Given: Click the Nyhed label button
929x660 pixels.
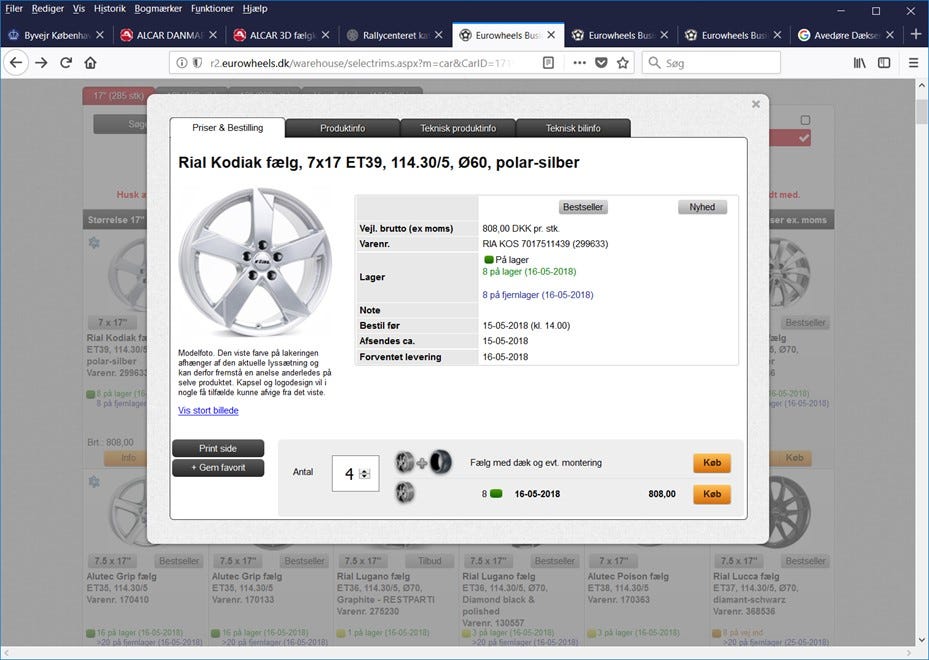Looking at the screenshot, I should (702, 207).
